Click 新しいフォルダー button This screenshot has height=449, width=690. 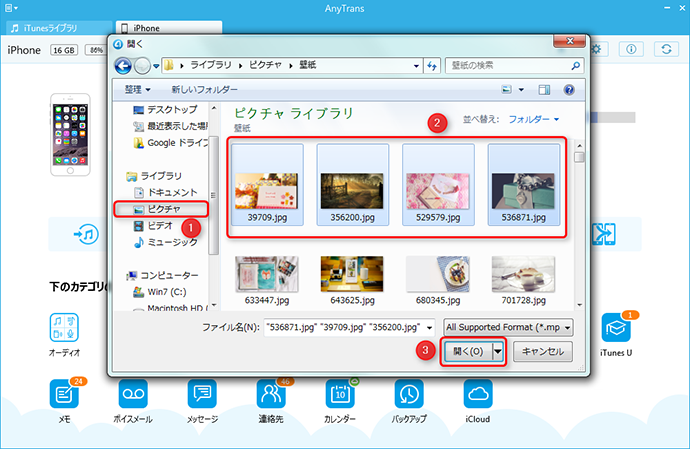tap(205, 90)
